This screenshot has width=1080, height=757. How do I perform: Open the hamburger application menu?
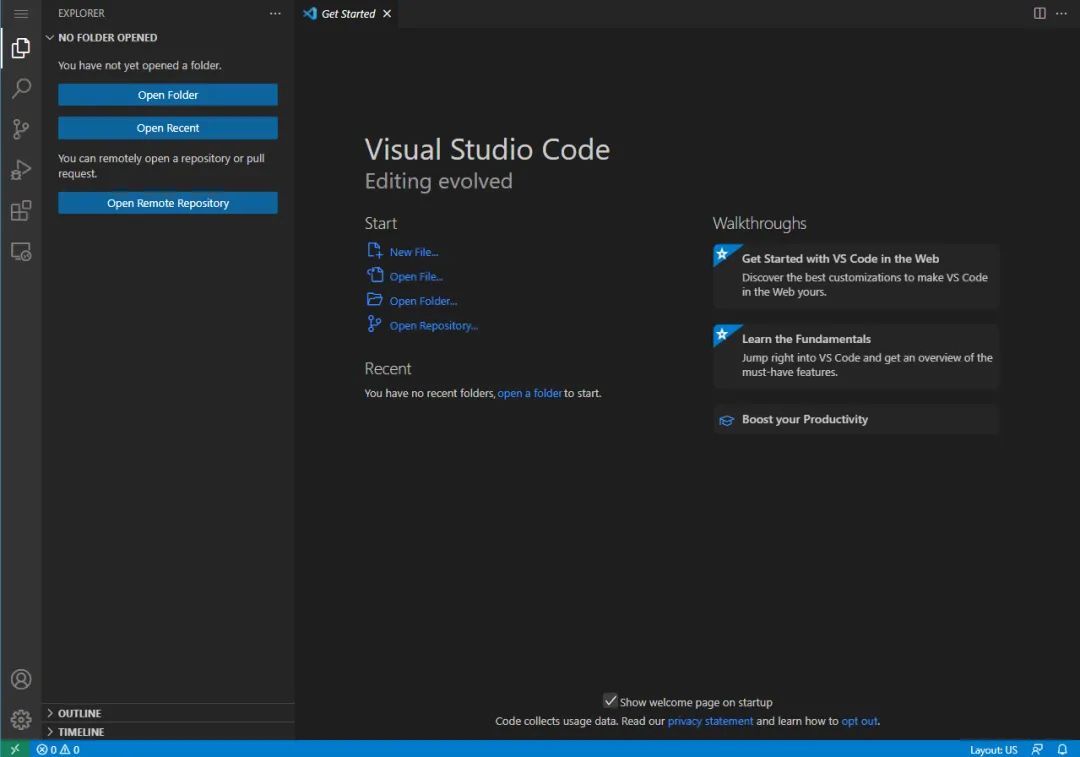click(21, 14)
